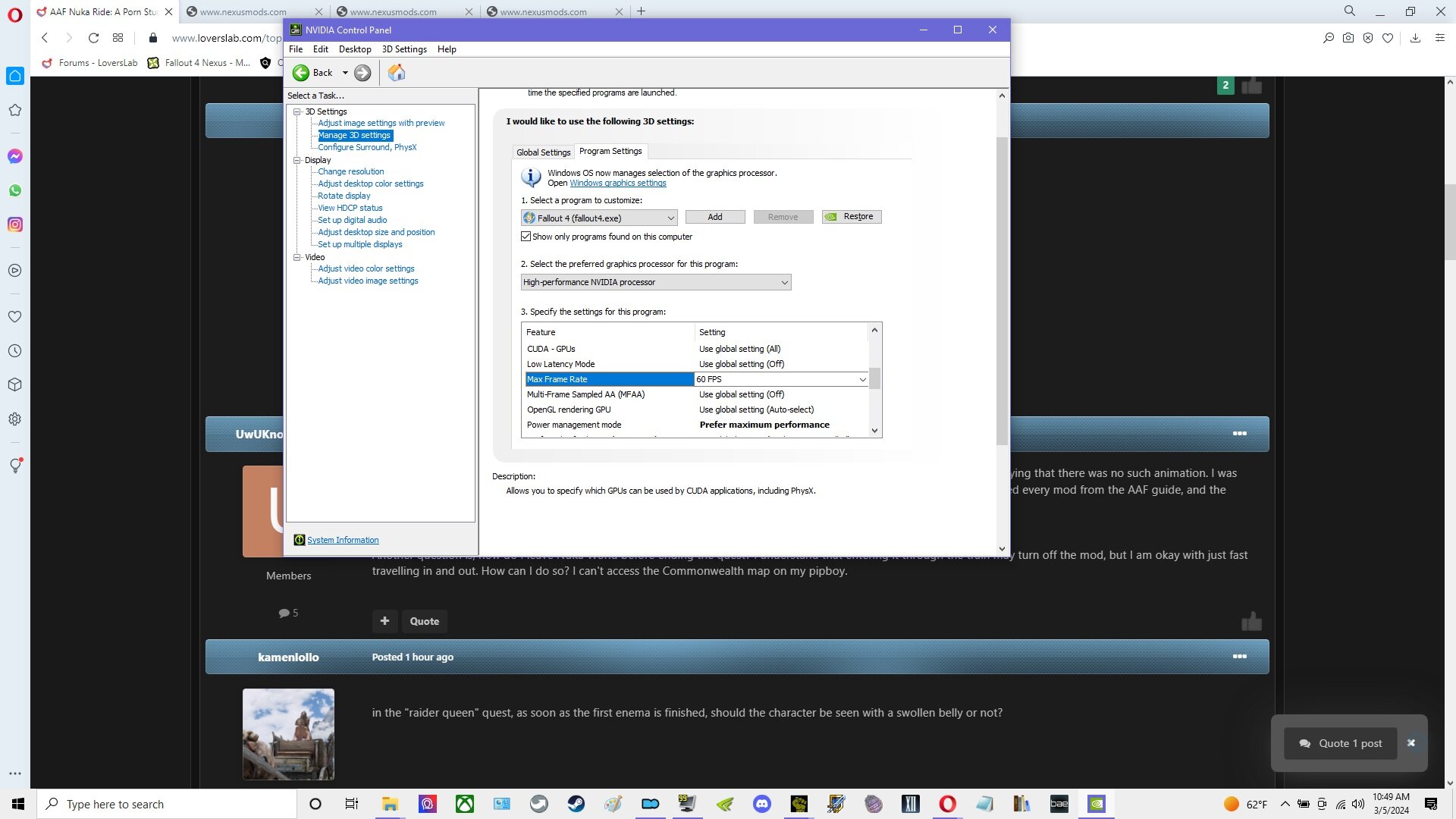This screenshot has width=1456, height=819.
Task: Open Xbox app from the taskbar
Action: 465,804
